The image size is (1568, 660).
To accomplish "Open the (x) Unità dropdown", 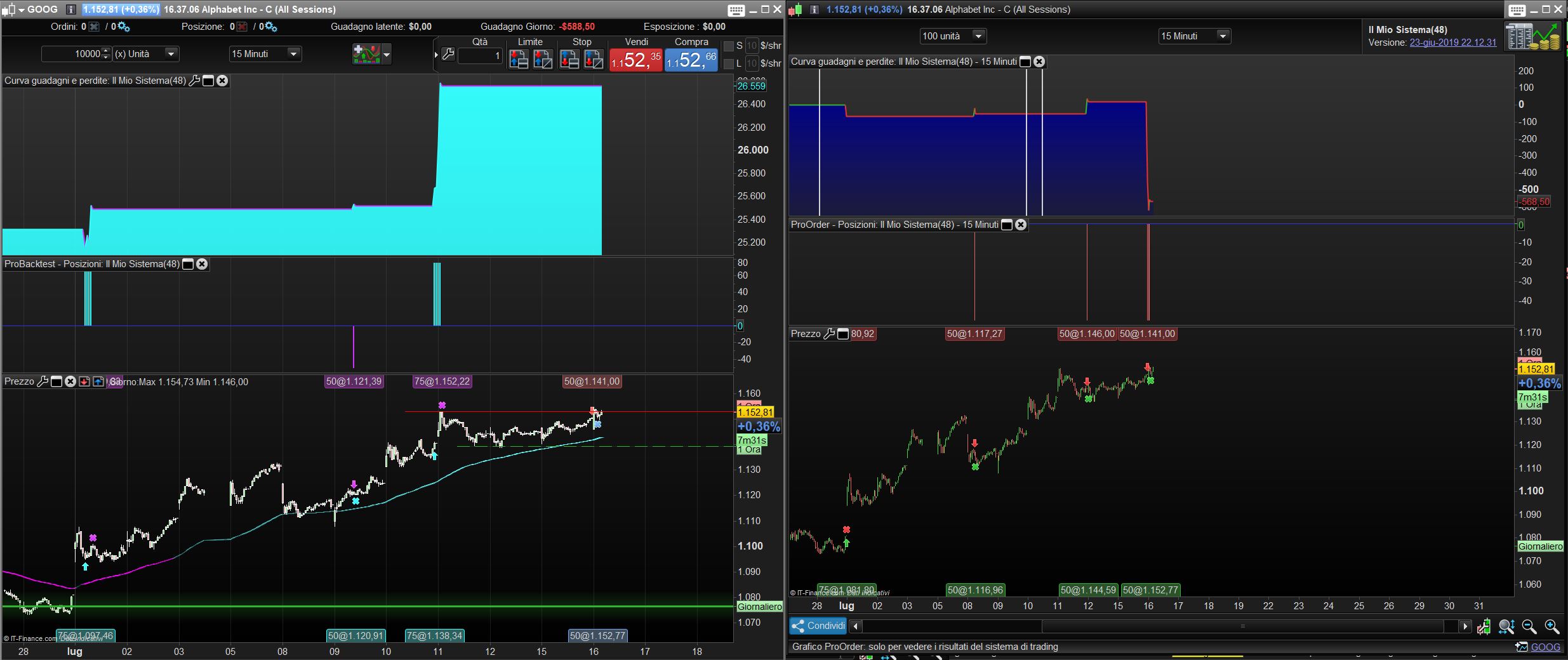I will tap(171, 54).
